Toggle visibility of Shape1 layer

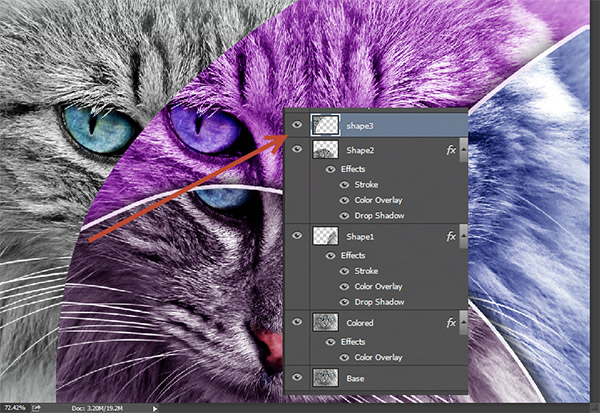click(297, 236)
